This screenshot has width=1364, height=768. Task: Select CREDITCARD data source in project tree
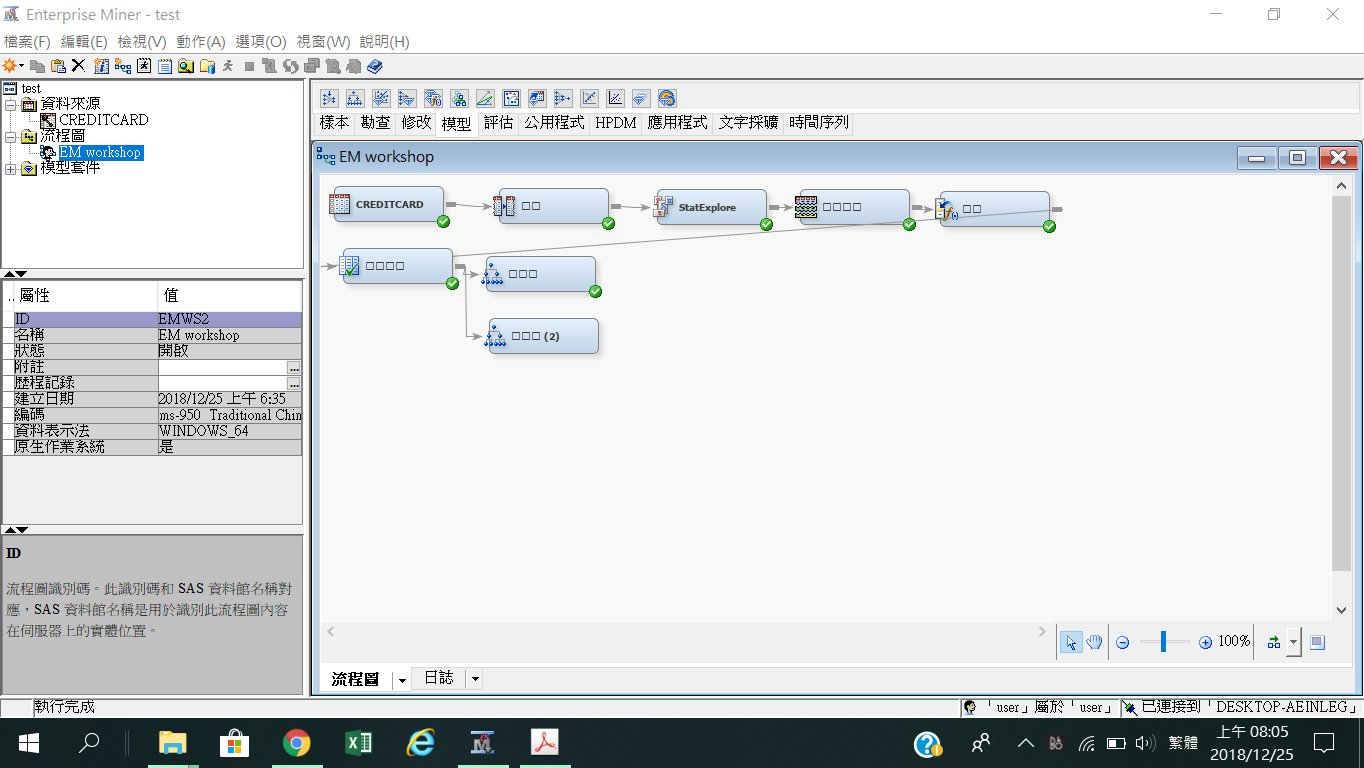[x=103, y=120]
